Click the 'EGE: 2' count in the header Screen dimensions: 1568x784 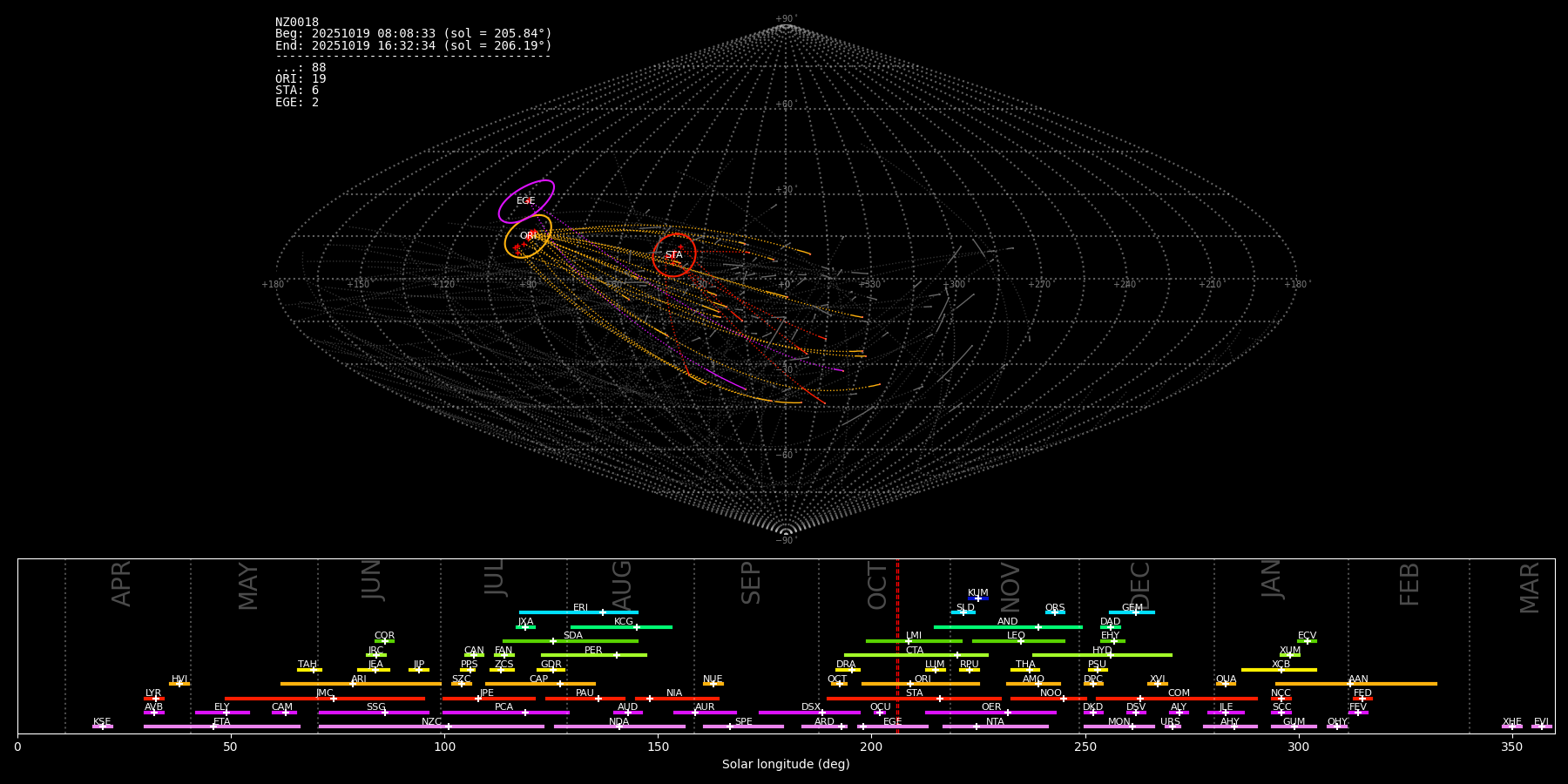[x=297, y=102]
